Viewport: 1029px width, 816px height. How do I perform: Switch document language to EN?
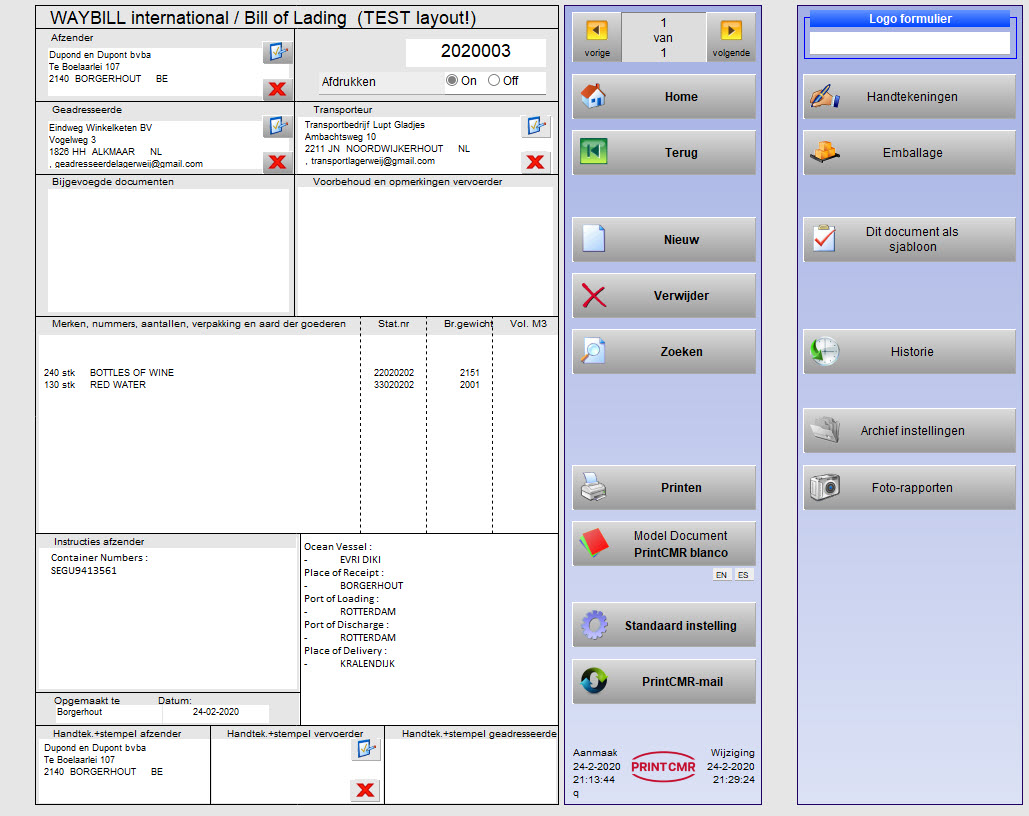pos(721,575)
